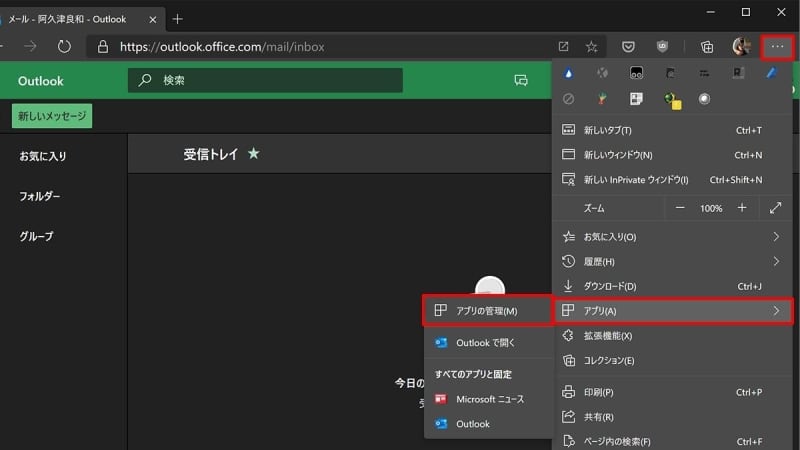This screenshot has width=800, height=450.
Task: Click the address bar URL
Action: coord(222,47)
